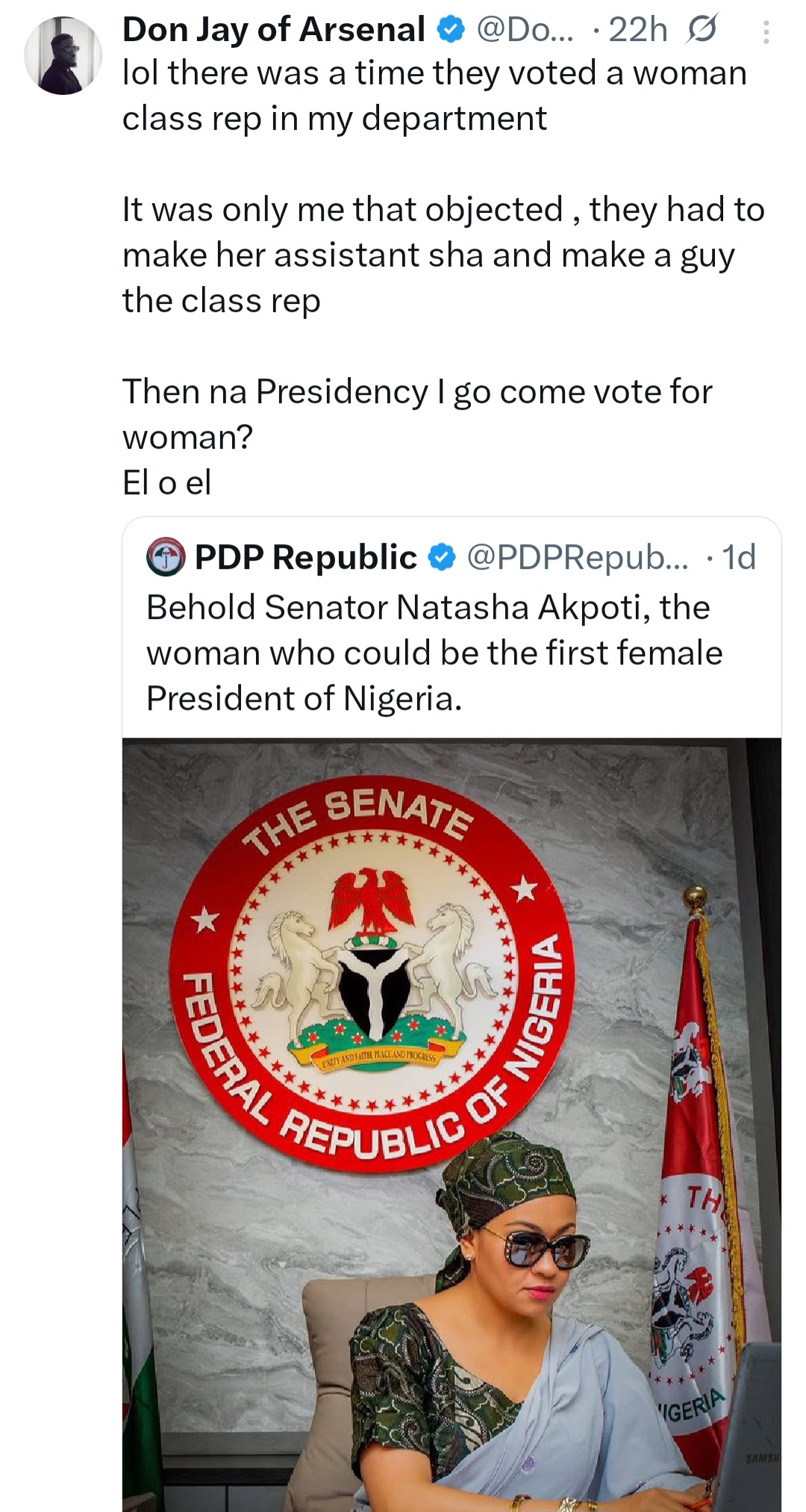Click the verified badge beside Don Jay of Arsenal
806x1512 pixels.
coord(451,31)
